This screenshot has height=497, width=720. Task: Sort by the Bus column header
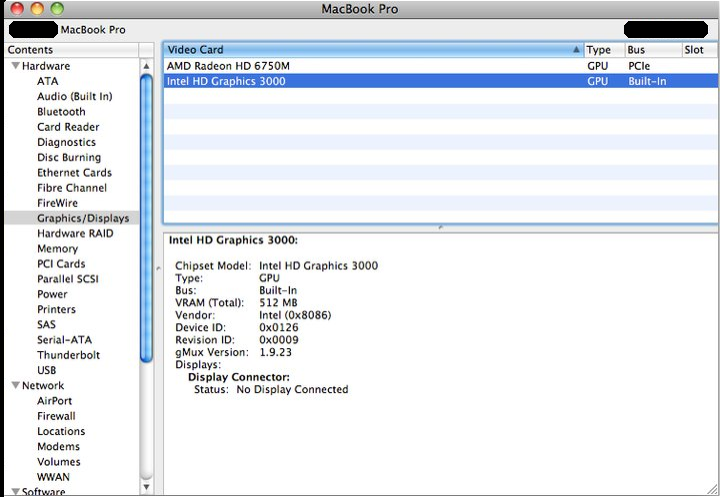click(653, 50)
